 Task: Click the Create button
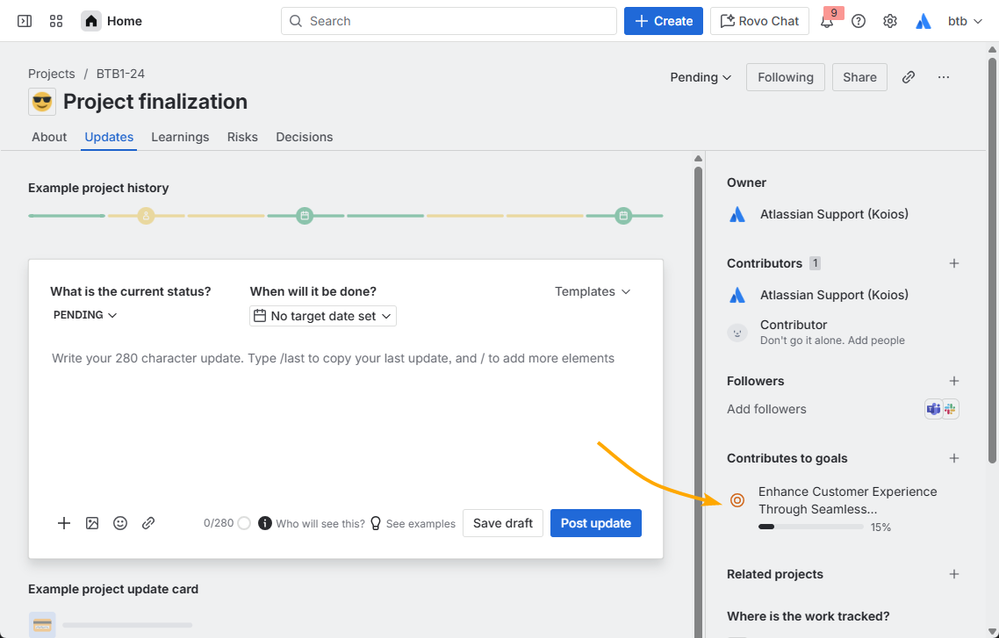point(663,21)
